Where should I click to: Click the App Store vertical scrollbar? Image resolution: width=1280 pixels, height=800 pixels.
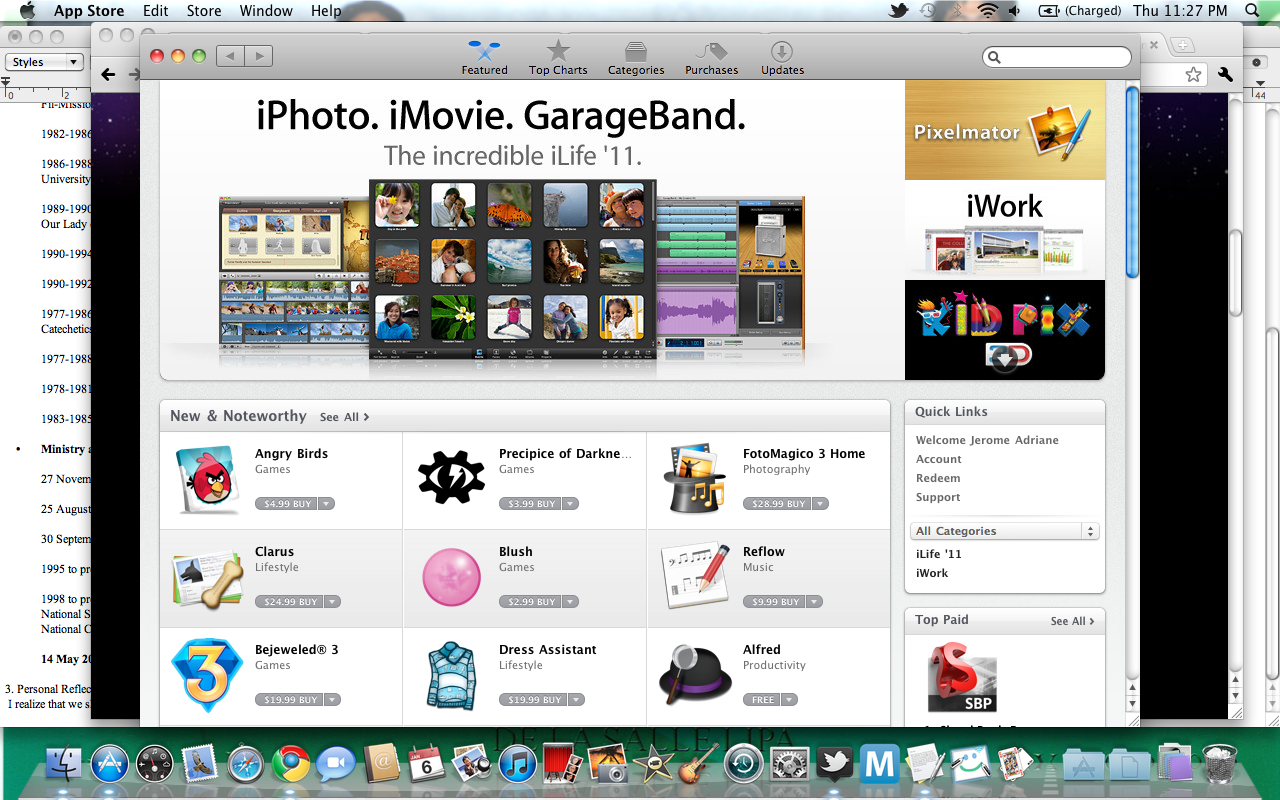pos(1132,180)
